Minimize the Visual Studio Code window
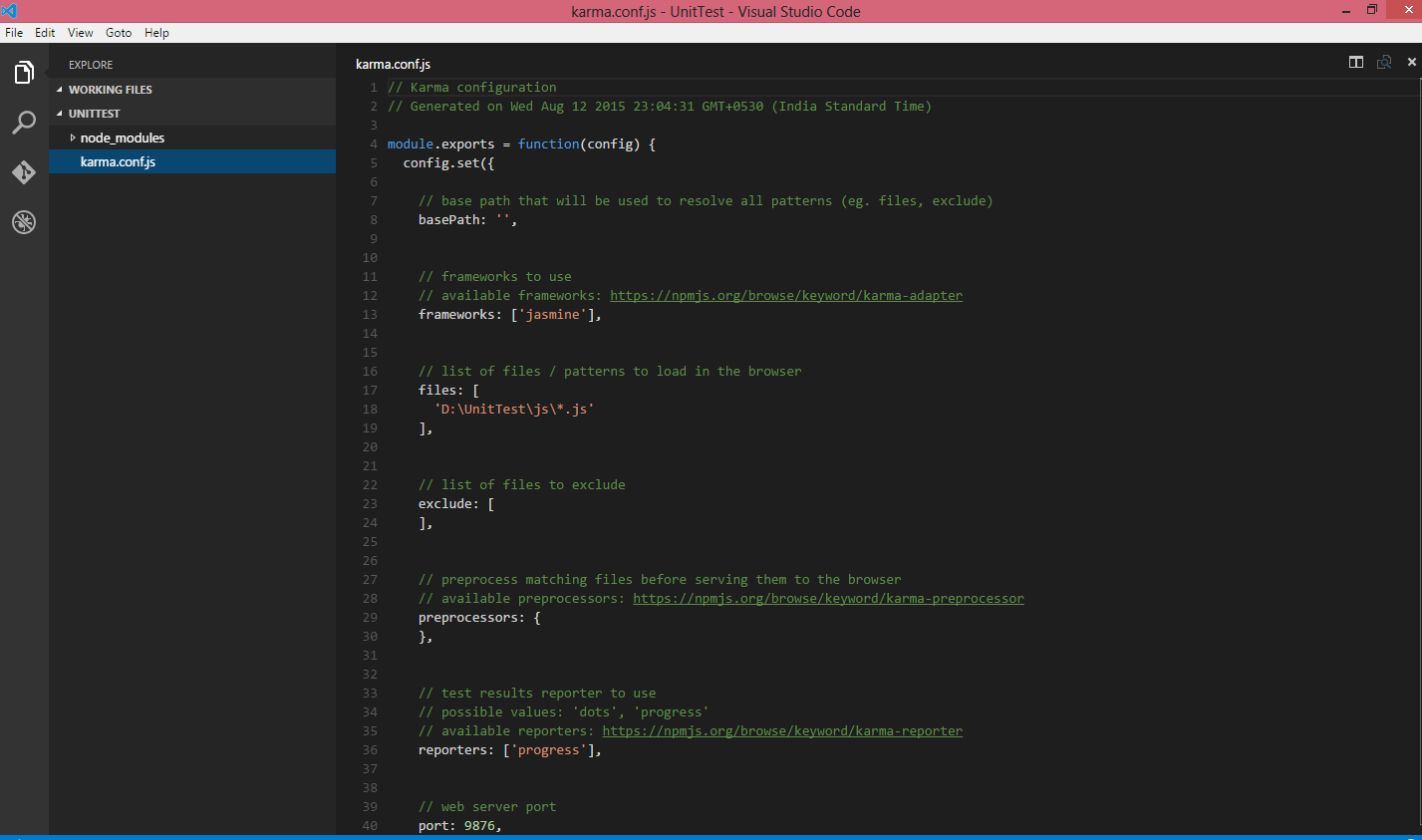Viewport: 1422px width, 840px height. (x=1345, y=11)
